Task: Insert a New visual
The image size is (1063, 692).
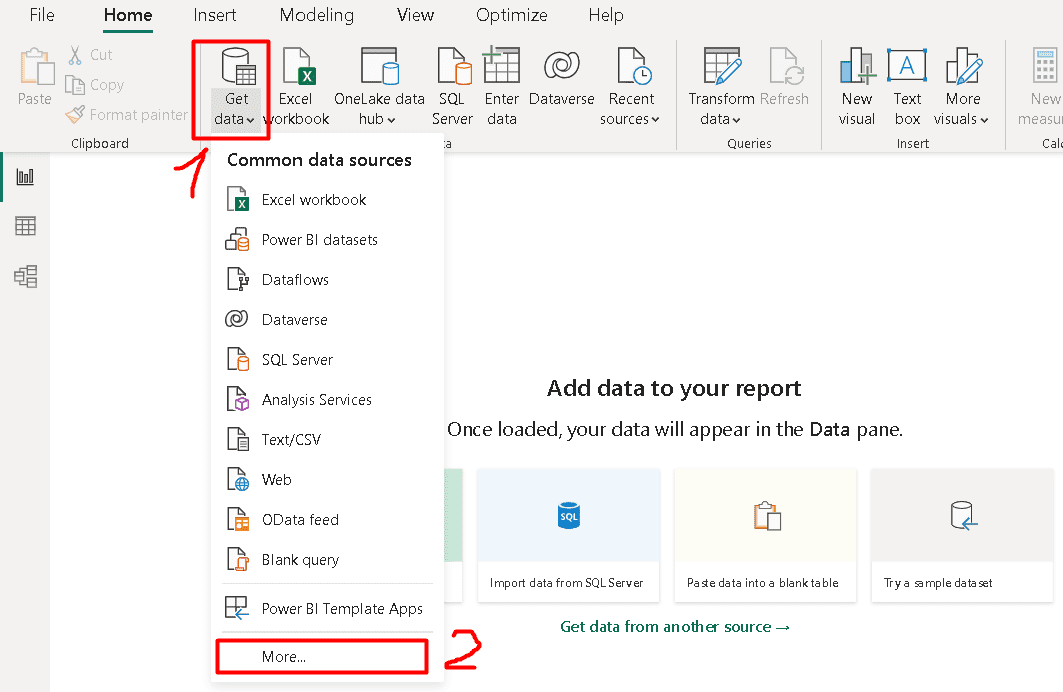Action: [x=857, y=87]
